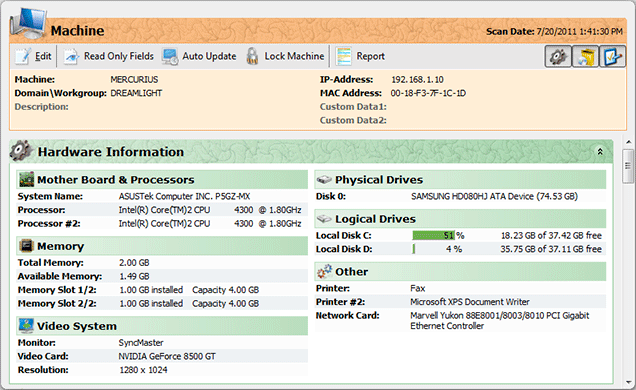636x390 pixels.
Task: Click the scrollbar down arrow
Action: 628,382
